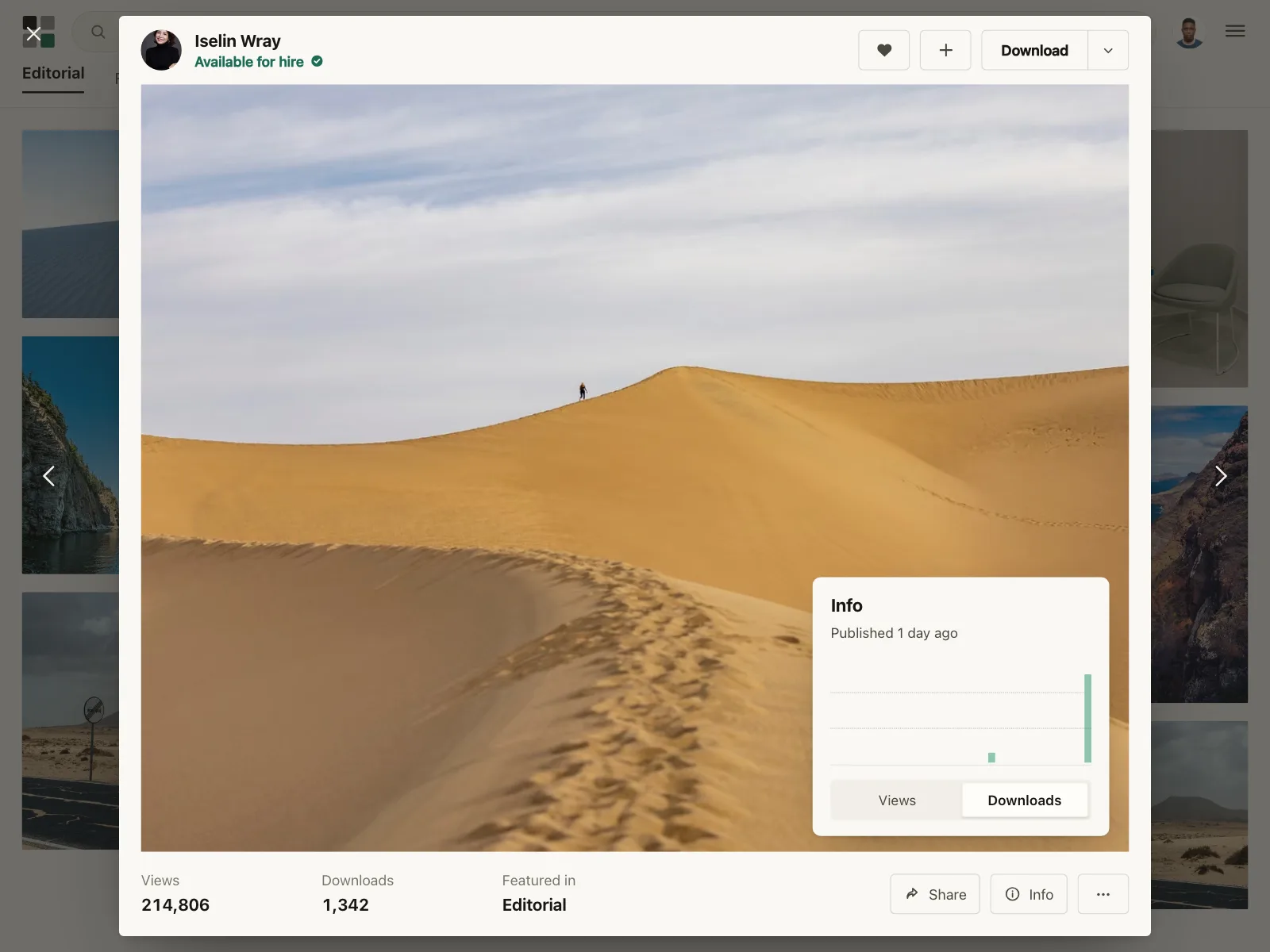
Task: Close the photo modal with the X
Action: point(33,33)
